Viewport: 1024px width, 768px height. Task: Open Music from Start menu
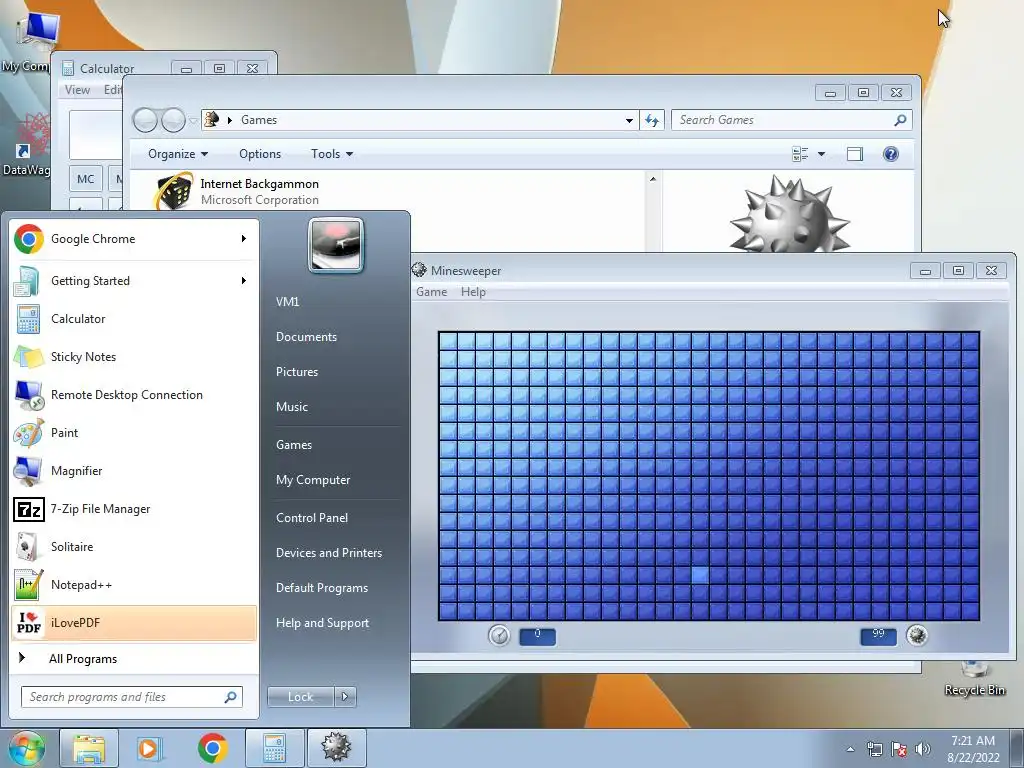pyautogui.click(x=291, y=407)
